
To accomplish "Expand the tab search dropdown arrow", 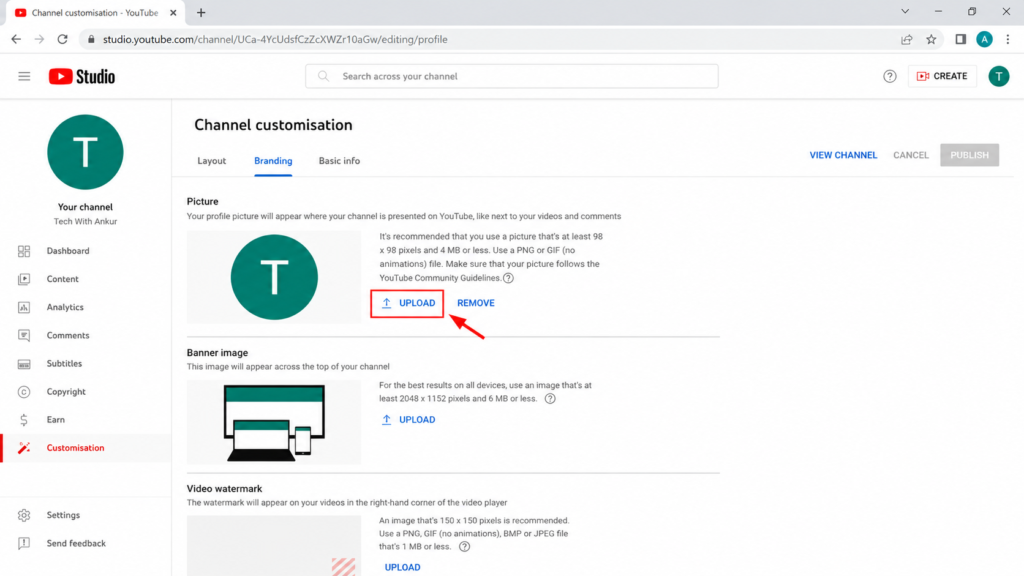I will coord(904,12).
